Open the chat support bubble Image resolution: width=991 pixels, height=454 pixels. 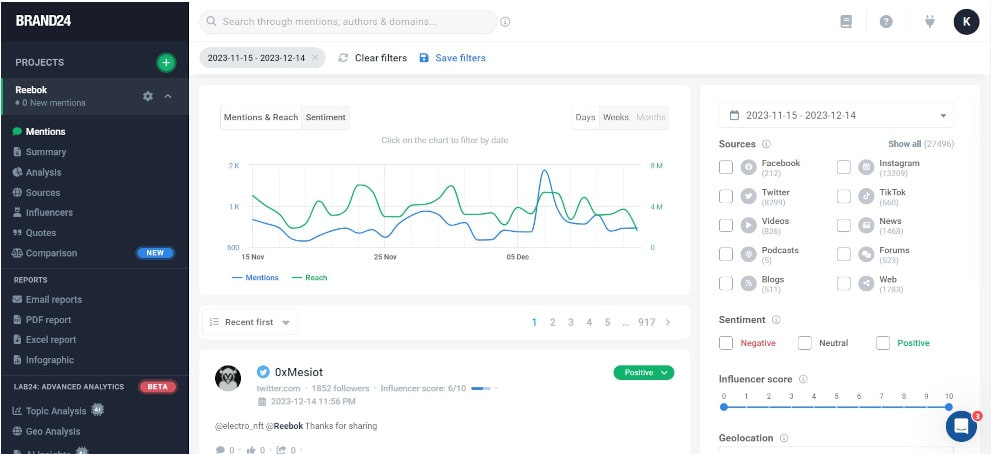(961, 427)
